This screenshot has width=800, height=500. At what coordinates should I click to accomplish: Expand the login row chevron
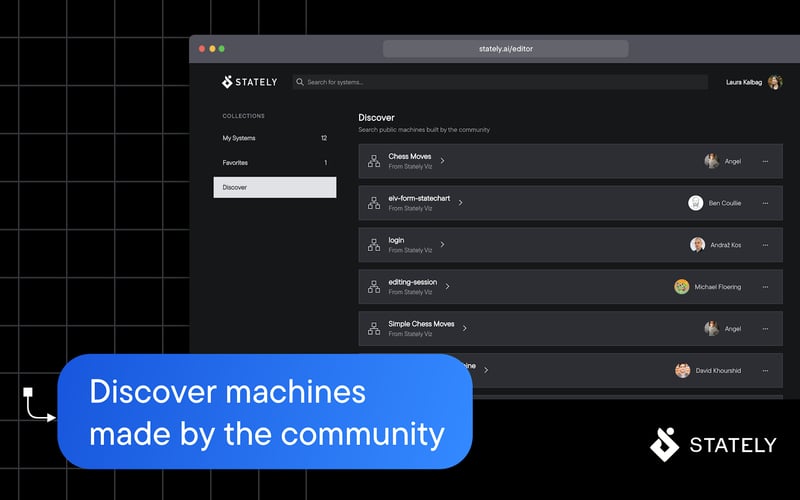[442, 244]
